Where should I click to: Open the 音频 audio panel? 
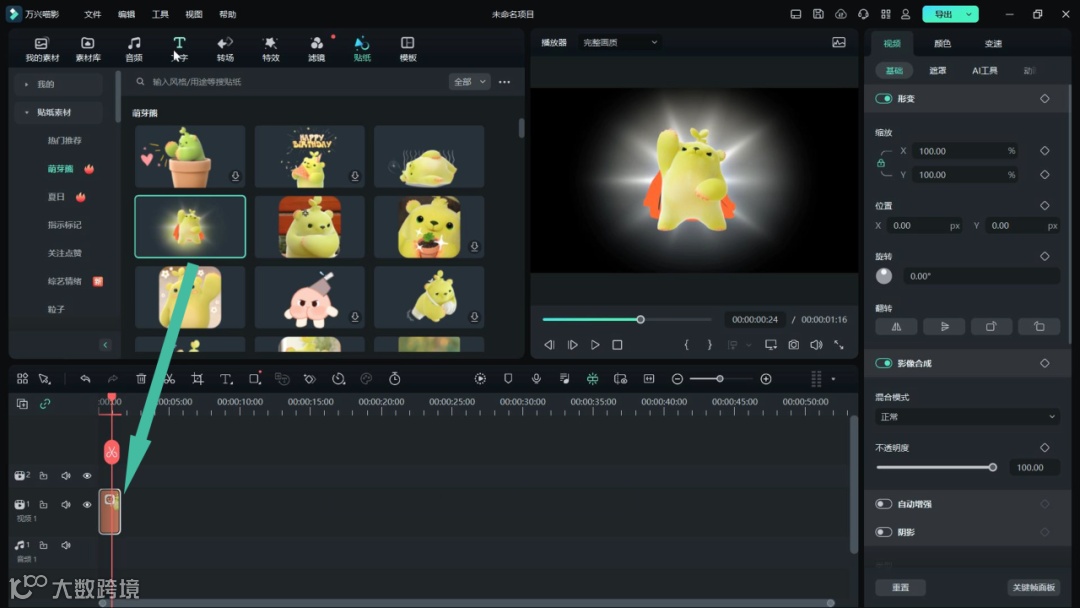134,49
